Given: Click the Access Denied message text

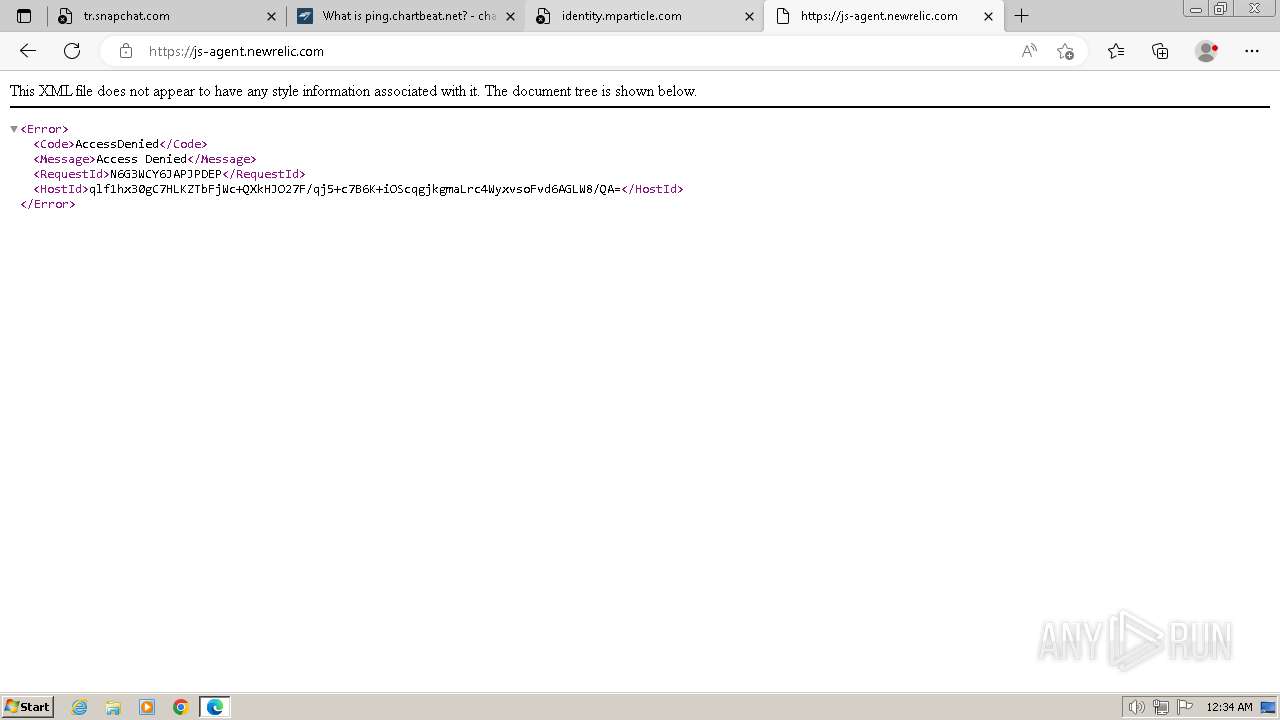Looking at the screenshot, I should tap(141, 159).
